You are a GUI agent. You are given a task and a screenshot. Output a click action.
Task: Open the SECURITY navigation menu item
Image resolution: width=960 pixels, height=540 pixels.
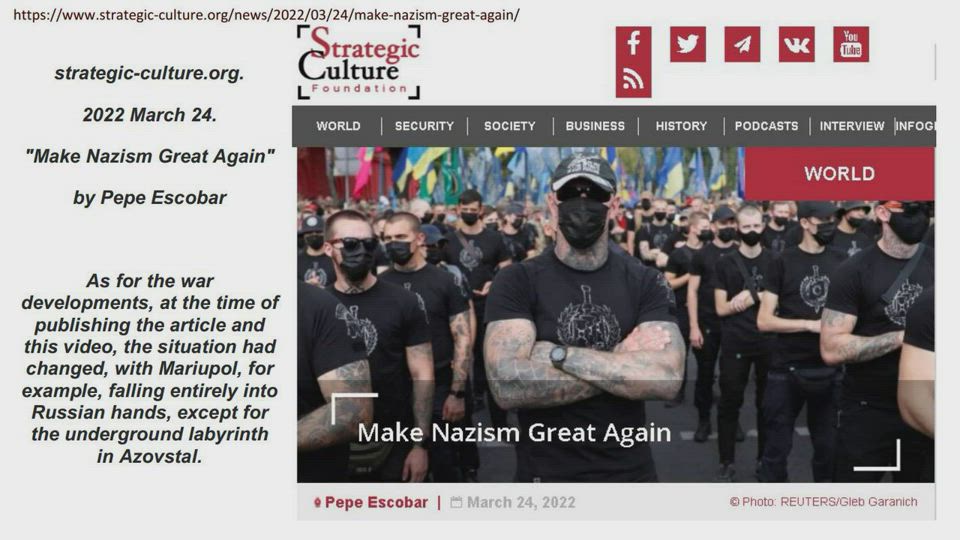[x=424, y=126]
